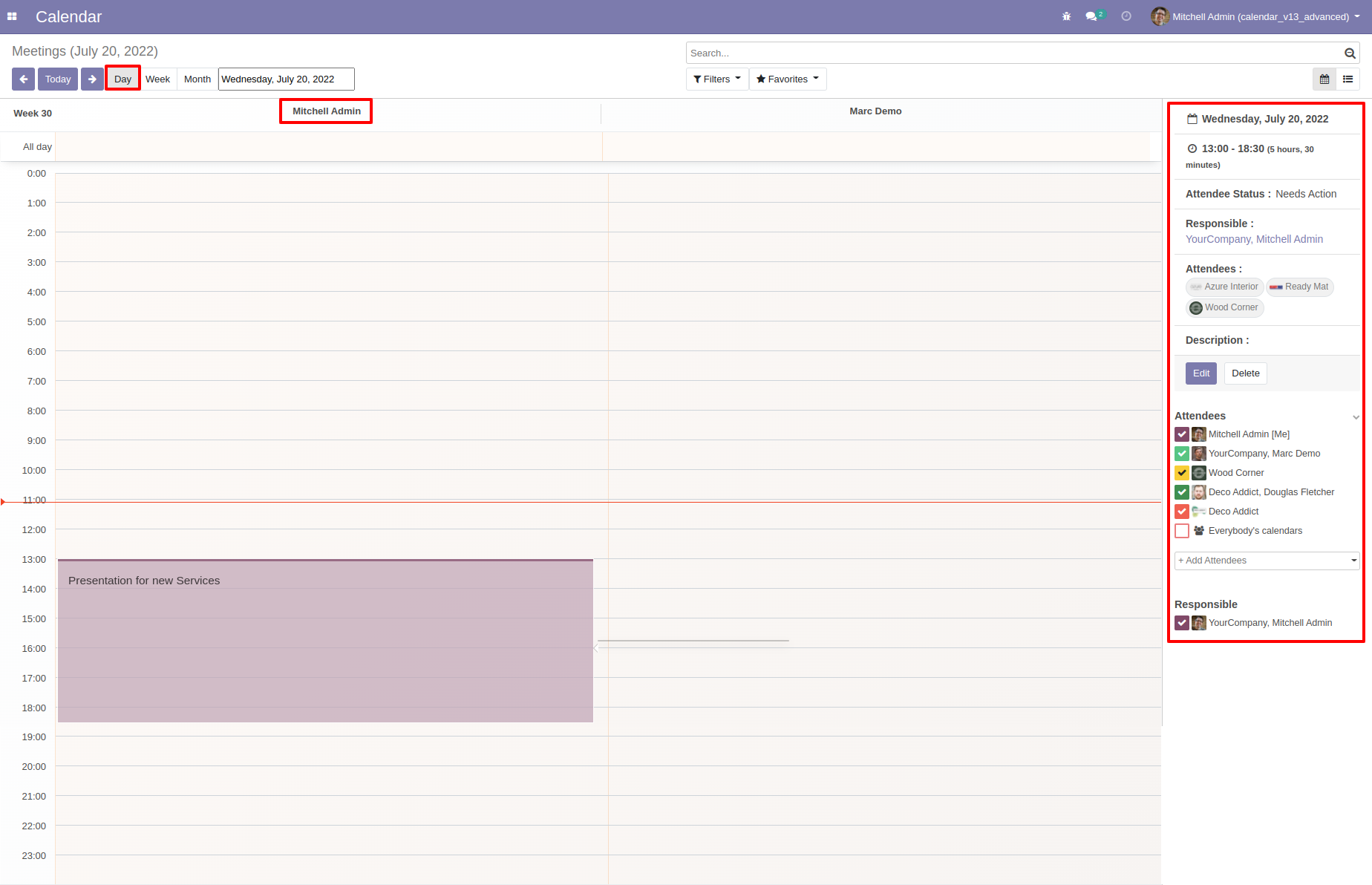Go to previous day arrow

pos(23,79)
